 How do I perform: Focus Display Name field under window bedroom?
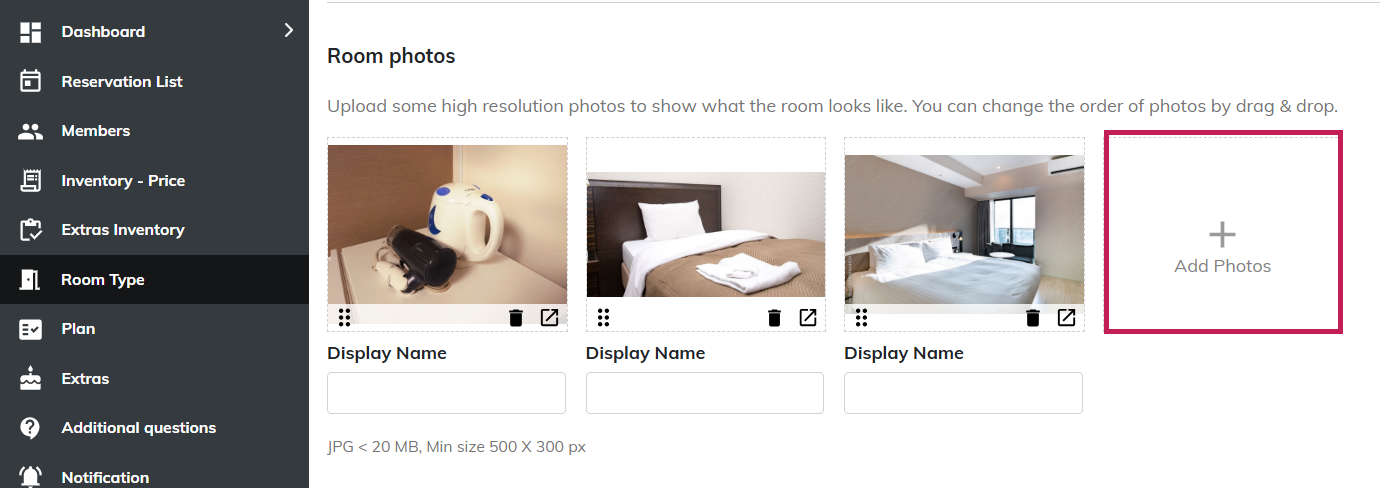[963, 393]
